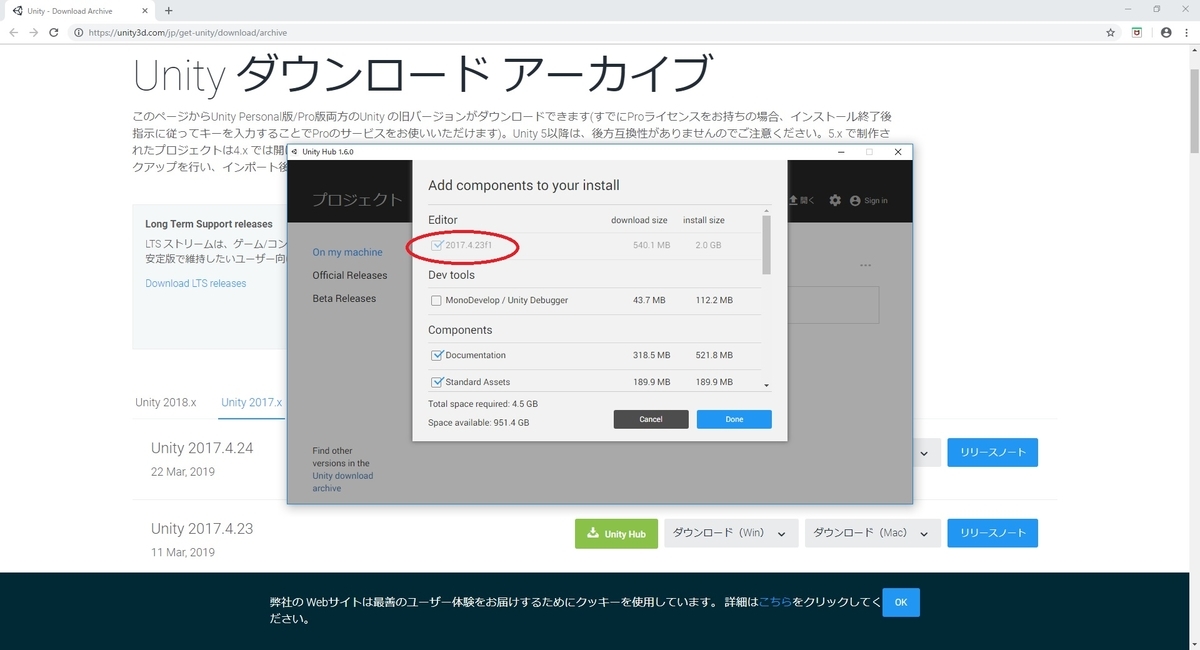The height and width of the screenshot is (650, 1200).
Task: Expand ダウンロード (Mac) dropdown for Unity 2017.4.23
Action: click(x=873, y=533)
